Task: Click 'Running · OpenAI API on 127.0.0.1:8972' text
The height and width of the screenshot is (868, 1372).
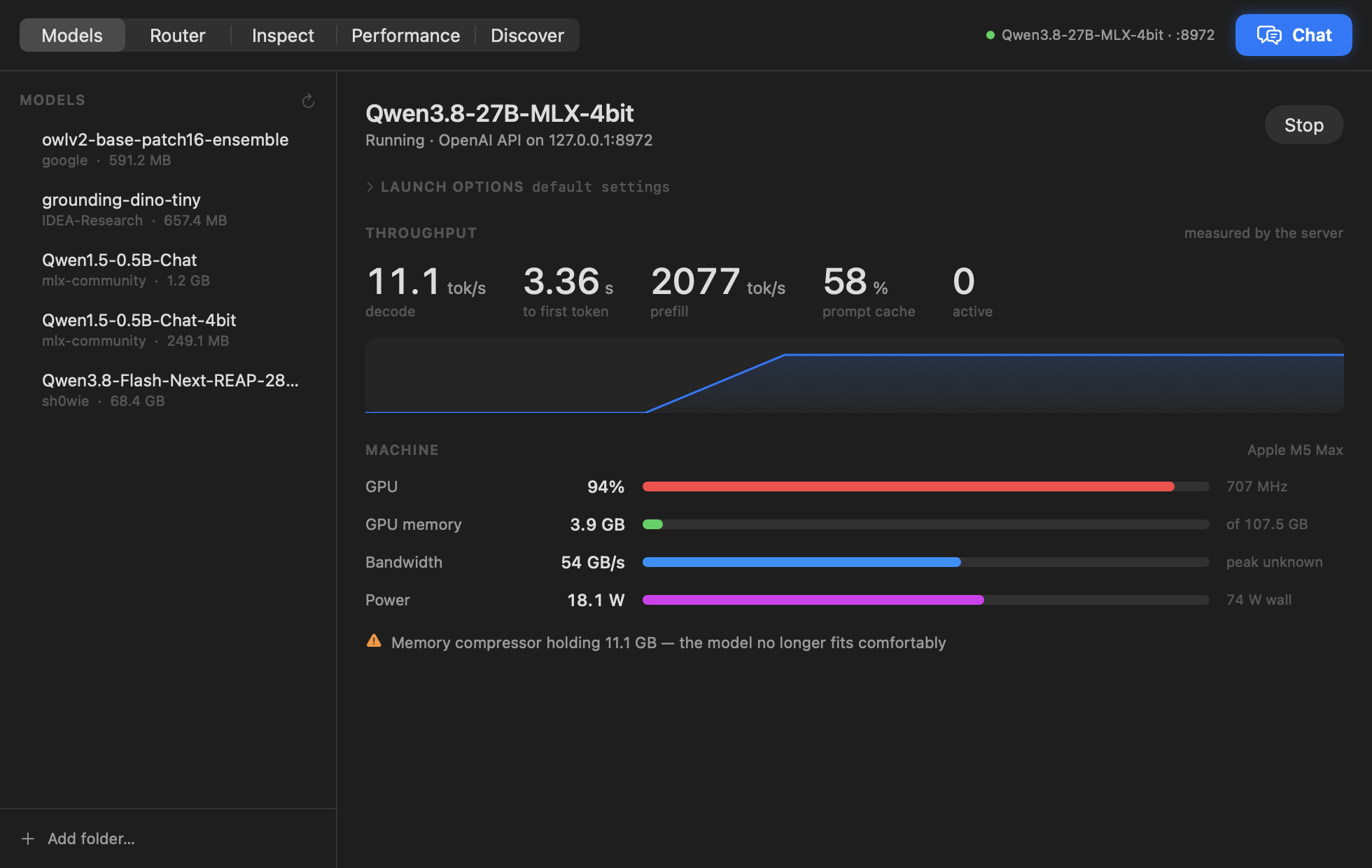Action: (509, 140)
